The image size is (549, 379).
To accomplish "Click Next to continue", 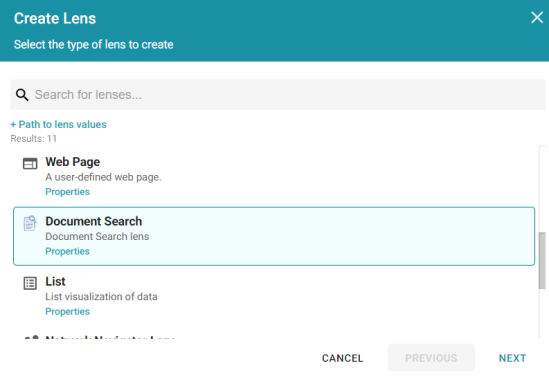I will click(x=512, y=358).
